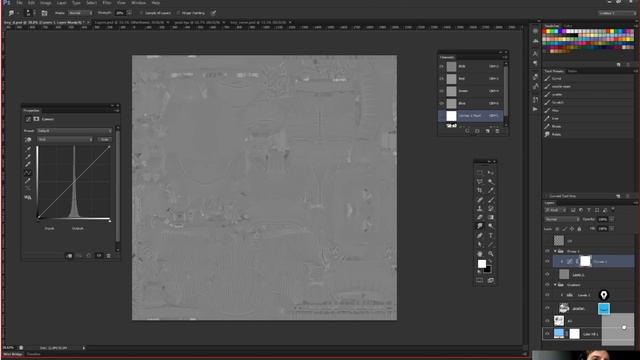Select the Hand tool in the toolbox
Image resolution: width=640 pixels, height=360 pixels.
(x=480, y=253)
